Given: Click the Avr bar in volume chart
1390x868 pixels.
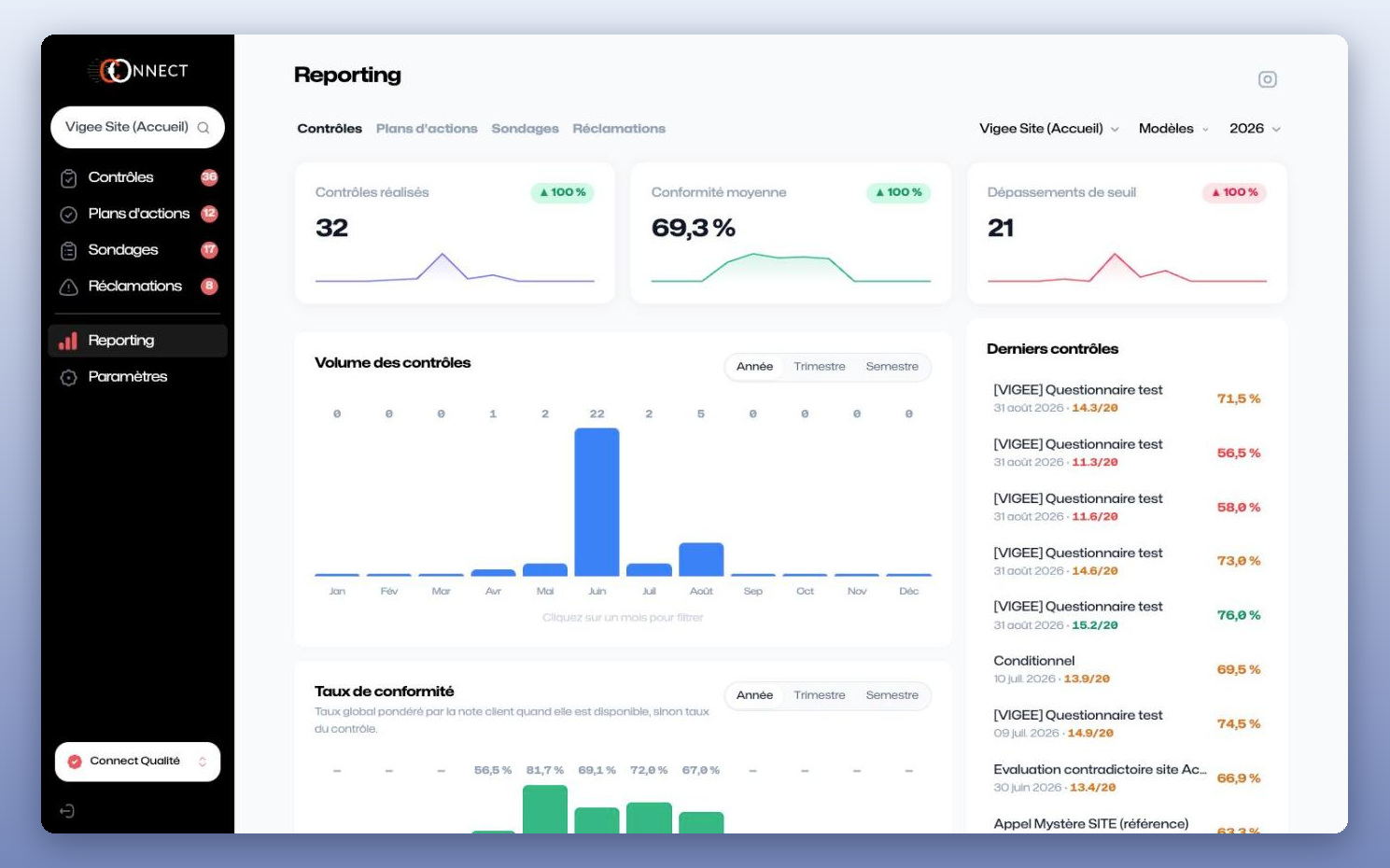Looking at the screenshot, I should click(493, 572).
